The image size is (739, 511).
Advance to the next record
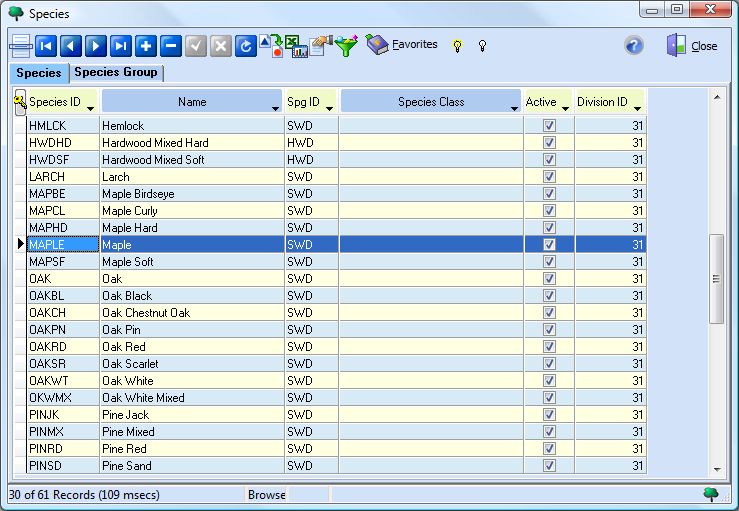(96, 46)
